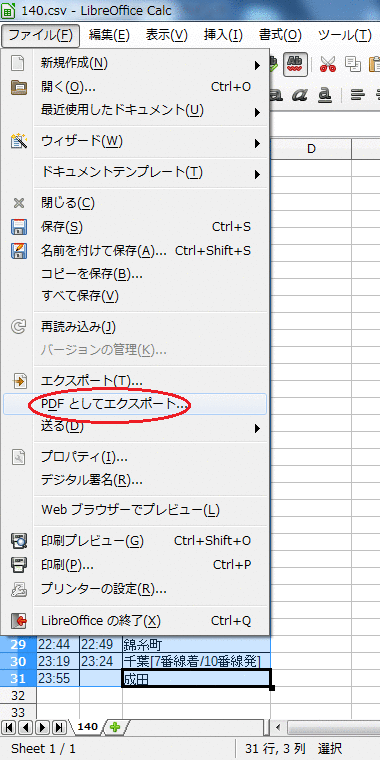380x760 pixels.
Task: Expand ドキュメントテンプレート submenu arrow
Action: (257, 174)
